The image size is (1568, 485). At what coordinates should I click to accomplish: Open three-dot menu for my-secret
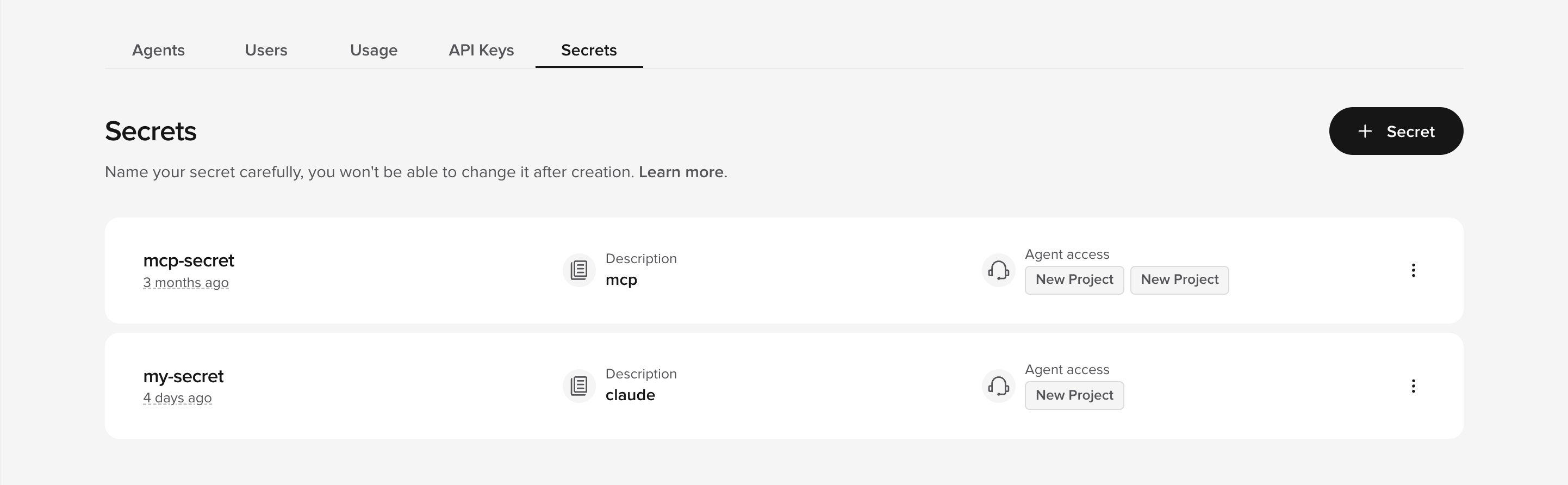tap(1414, 386)
